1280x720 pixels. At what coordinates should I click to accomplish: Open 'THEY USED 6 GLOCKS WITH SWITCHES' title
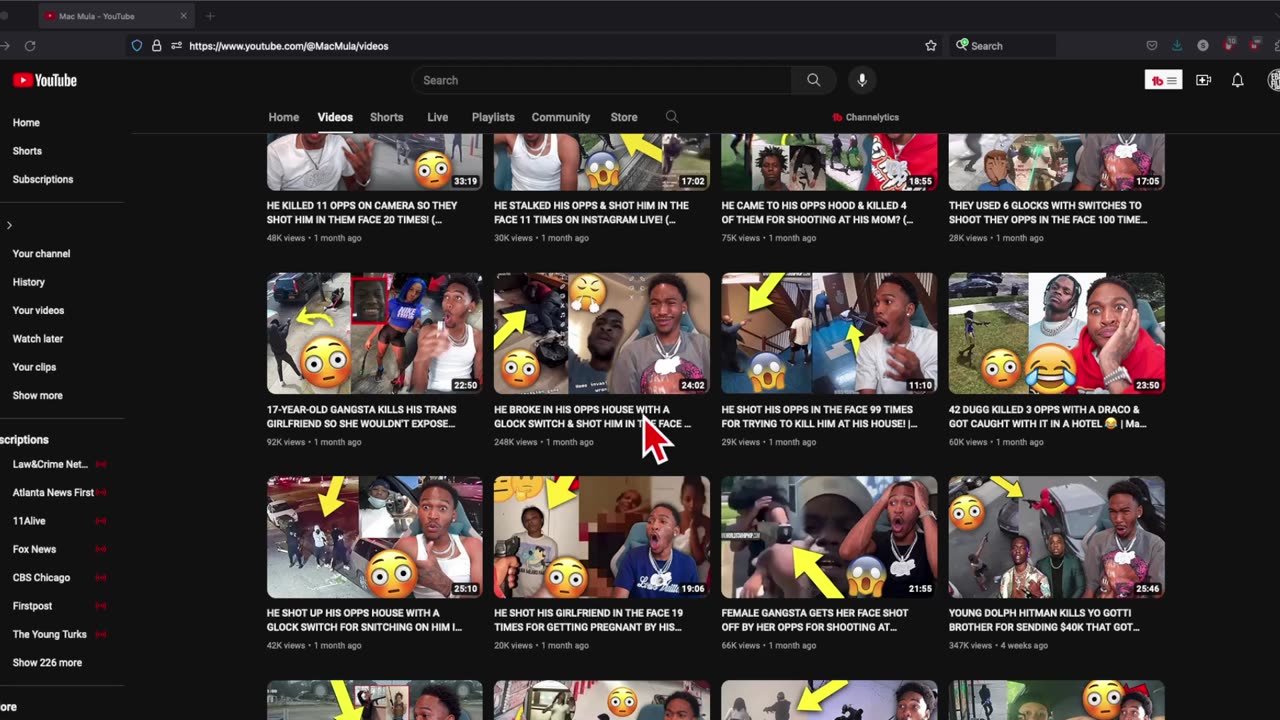tap(1048, 212)
